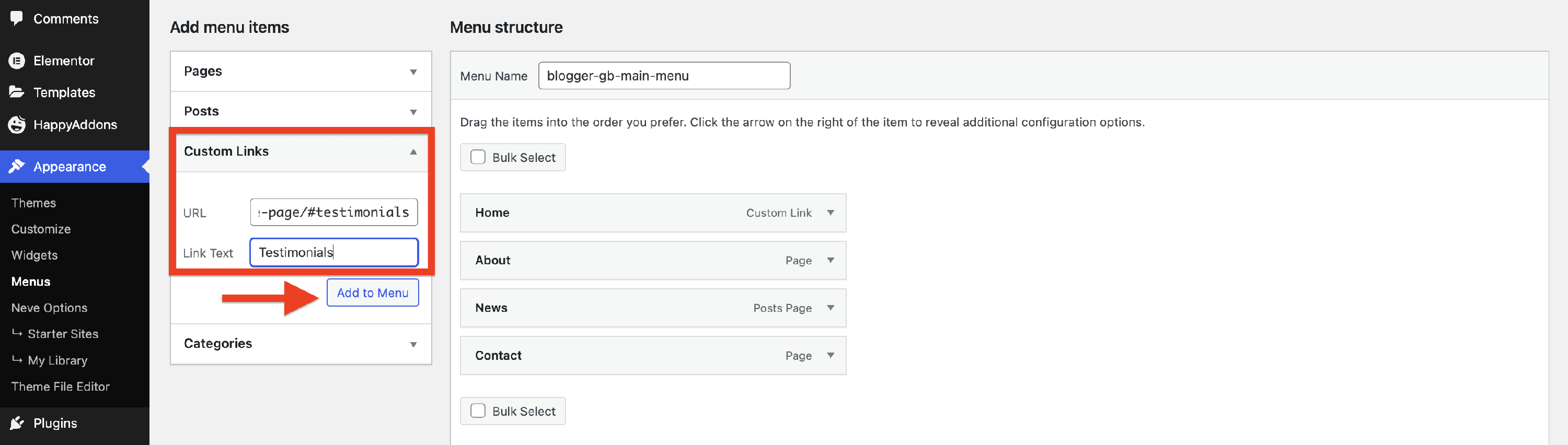Image resolution: width=1568 pixels, height=445 pixels.
Task: Click the Add to Menu button
Action: (x=373, y=293)
